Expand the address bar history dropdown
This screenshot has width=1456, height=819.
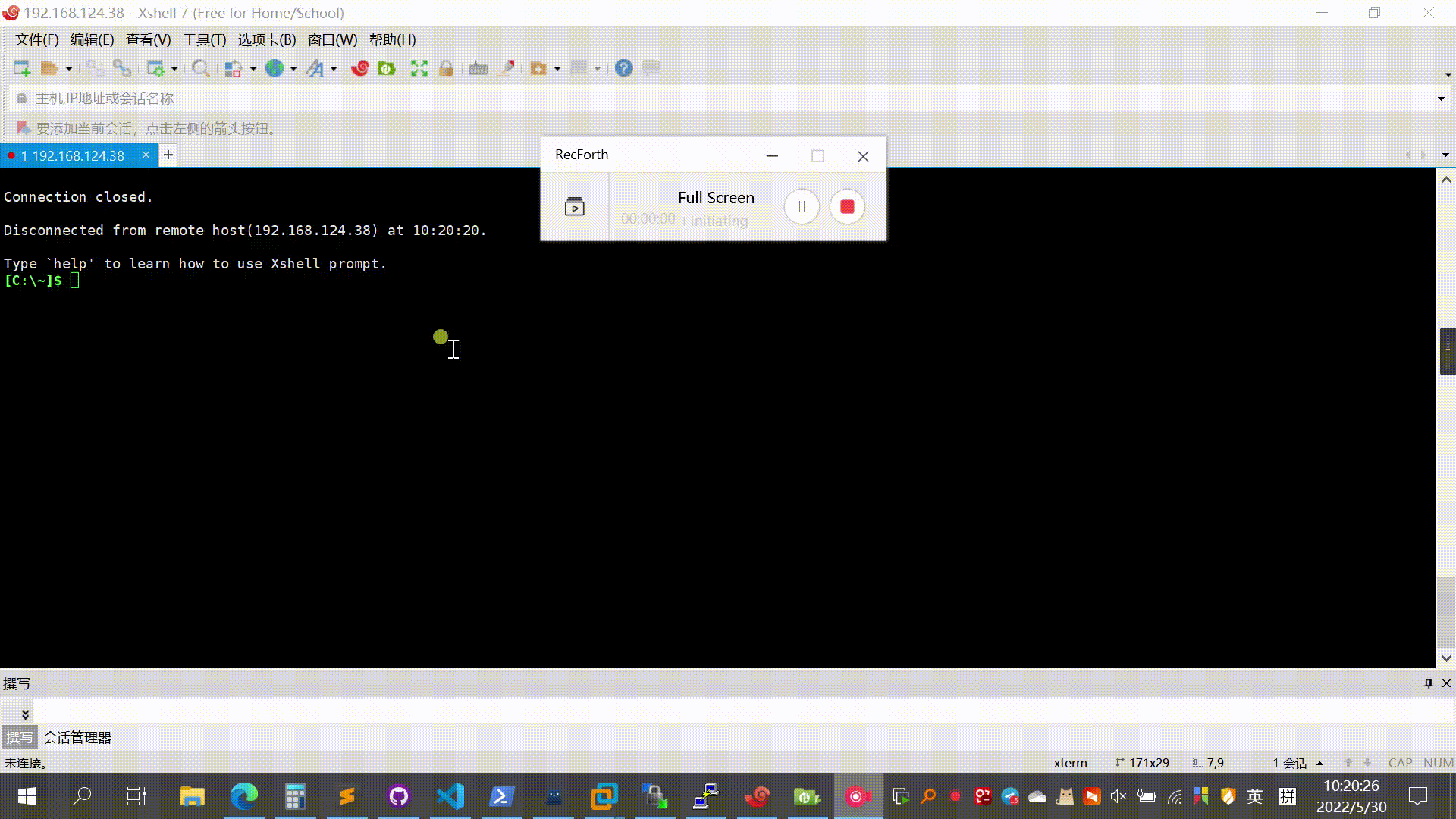[1441, 99]
